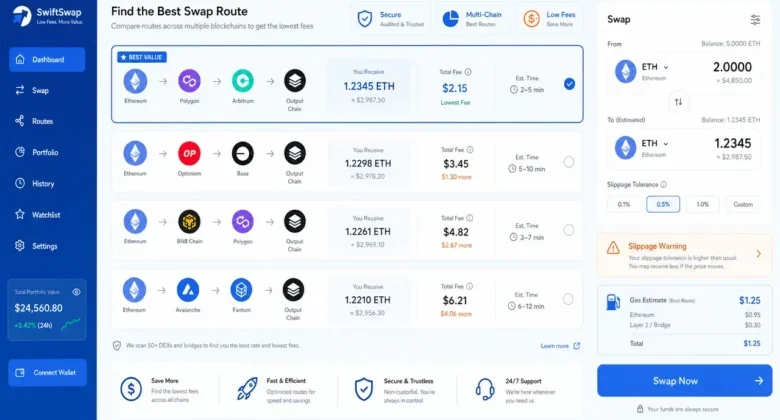Open Watchlist in sidebar
Screen dimensions: 780x420
tap(47, 215)
